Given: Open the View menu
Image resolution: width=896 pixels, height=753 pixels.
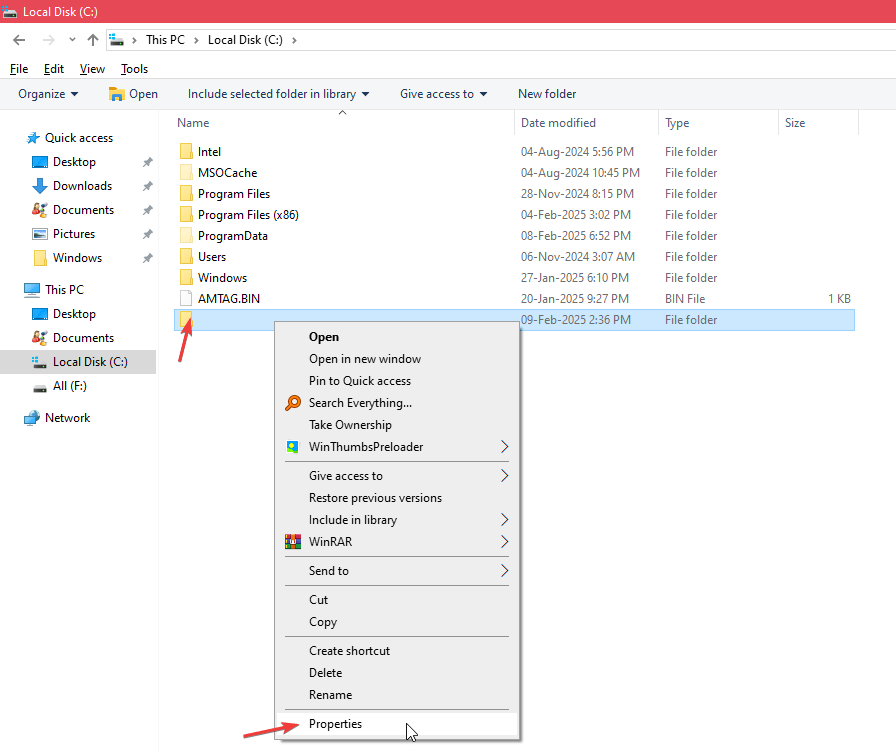Looking at the screenshot, I should point(92,69).
